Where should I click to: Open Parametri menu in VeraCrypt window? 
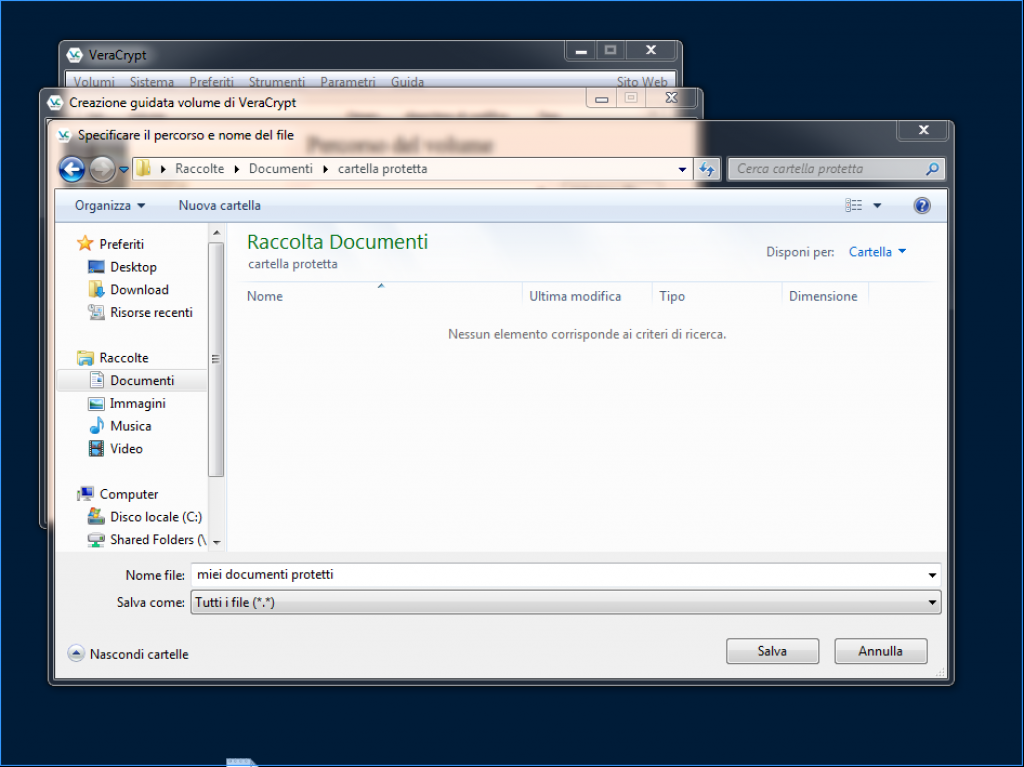pyautogui.click(x=347, y=82)
